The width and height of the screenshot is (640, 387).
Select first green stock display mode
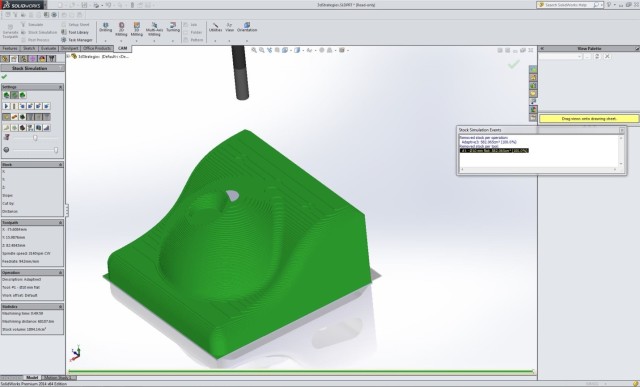[x=6, y=95]
